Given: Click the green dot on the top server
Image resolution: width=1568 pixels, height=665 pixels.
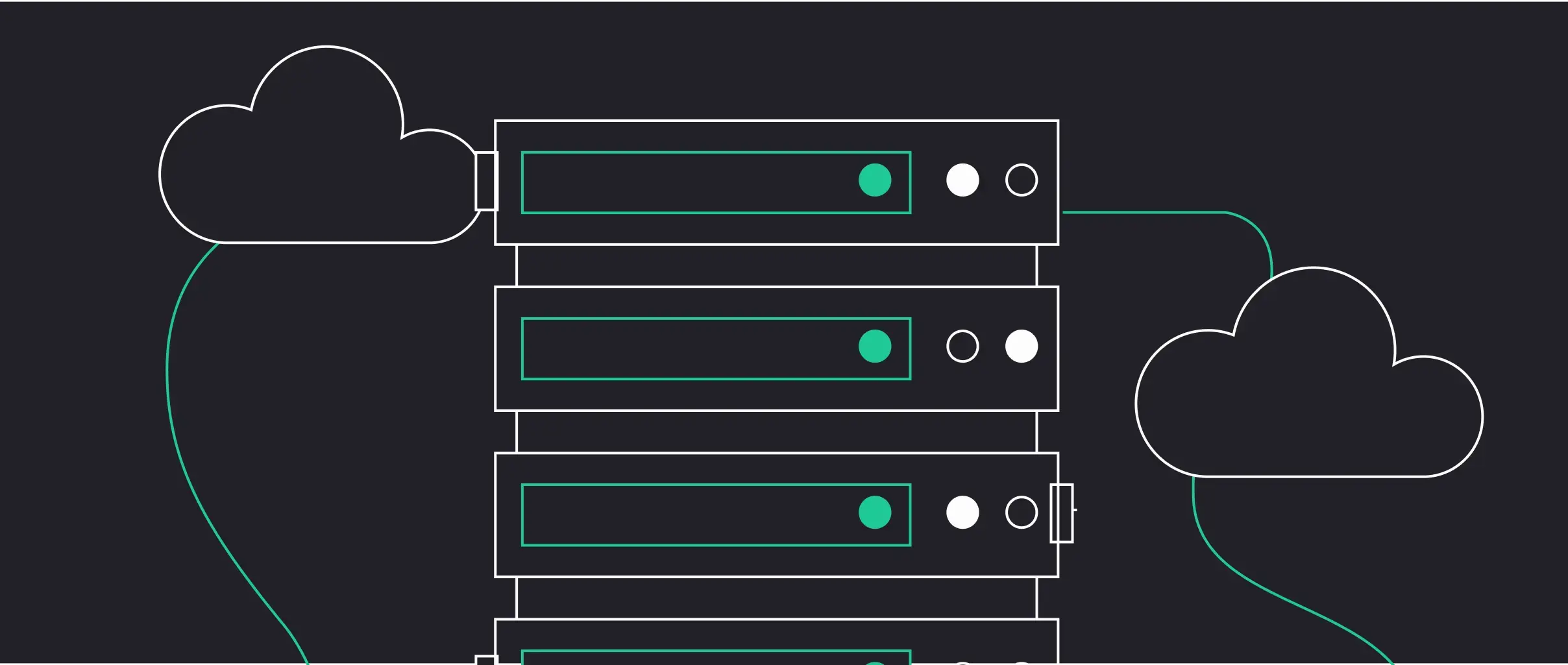Looking at the screenshot, I should pyautogui.click(x=874, y=180).
